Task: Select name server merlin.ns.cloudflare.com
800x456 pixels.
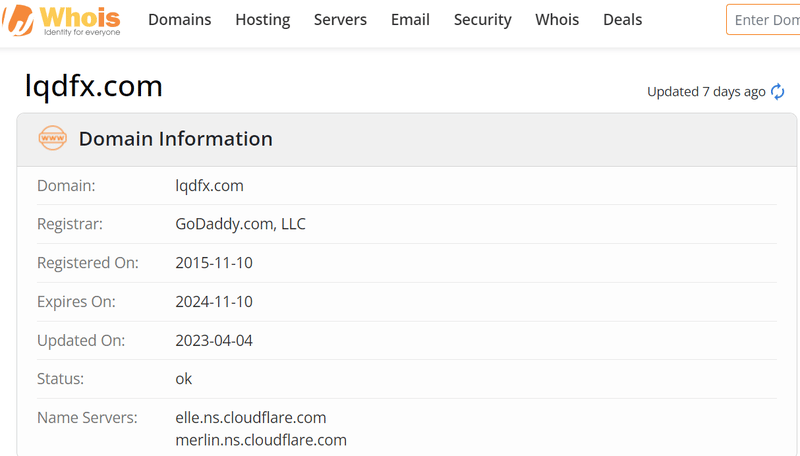Action: 261,440
